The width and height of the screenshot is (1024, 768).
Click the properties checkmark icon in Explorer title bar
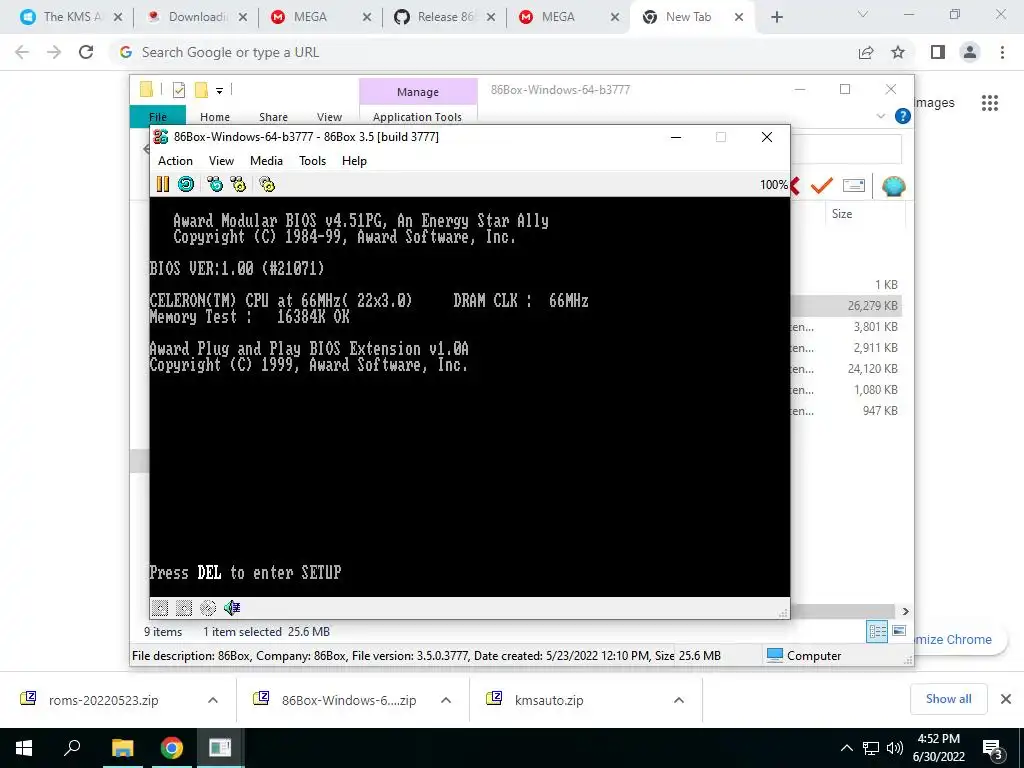pos(178,90)
